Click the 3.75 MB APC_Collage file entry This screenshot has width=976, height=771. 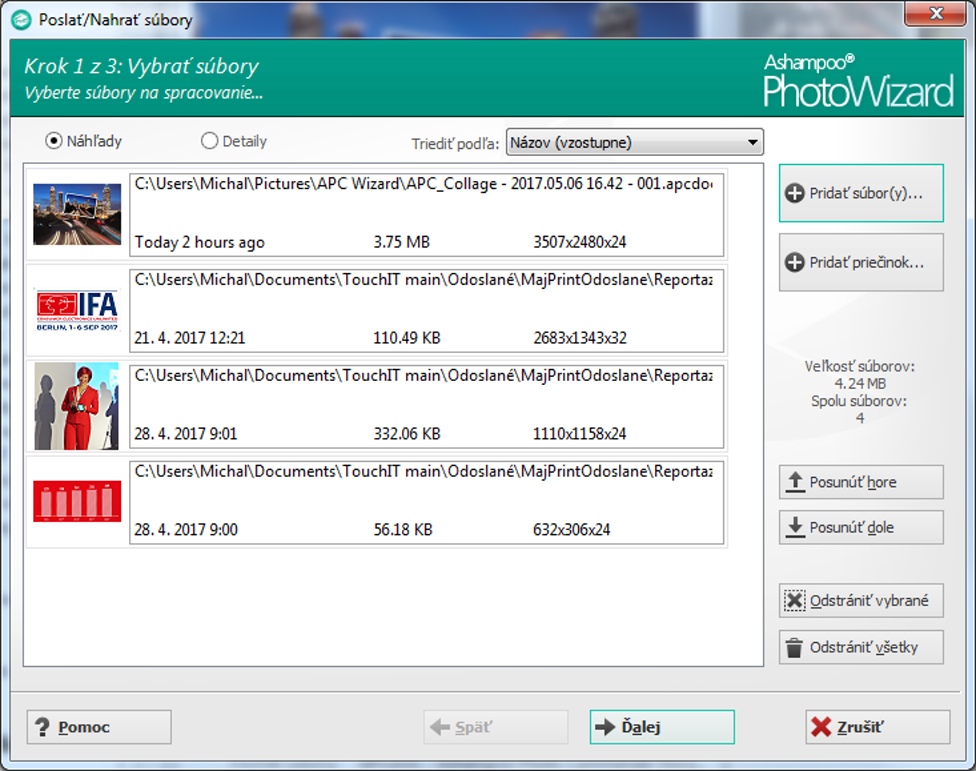427,214
